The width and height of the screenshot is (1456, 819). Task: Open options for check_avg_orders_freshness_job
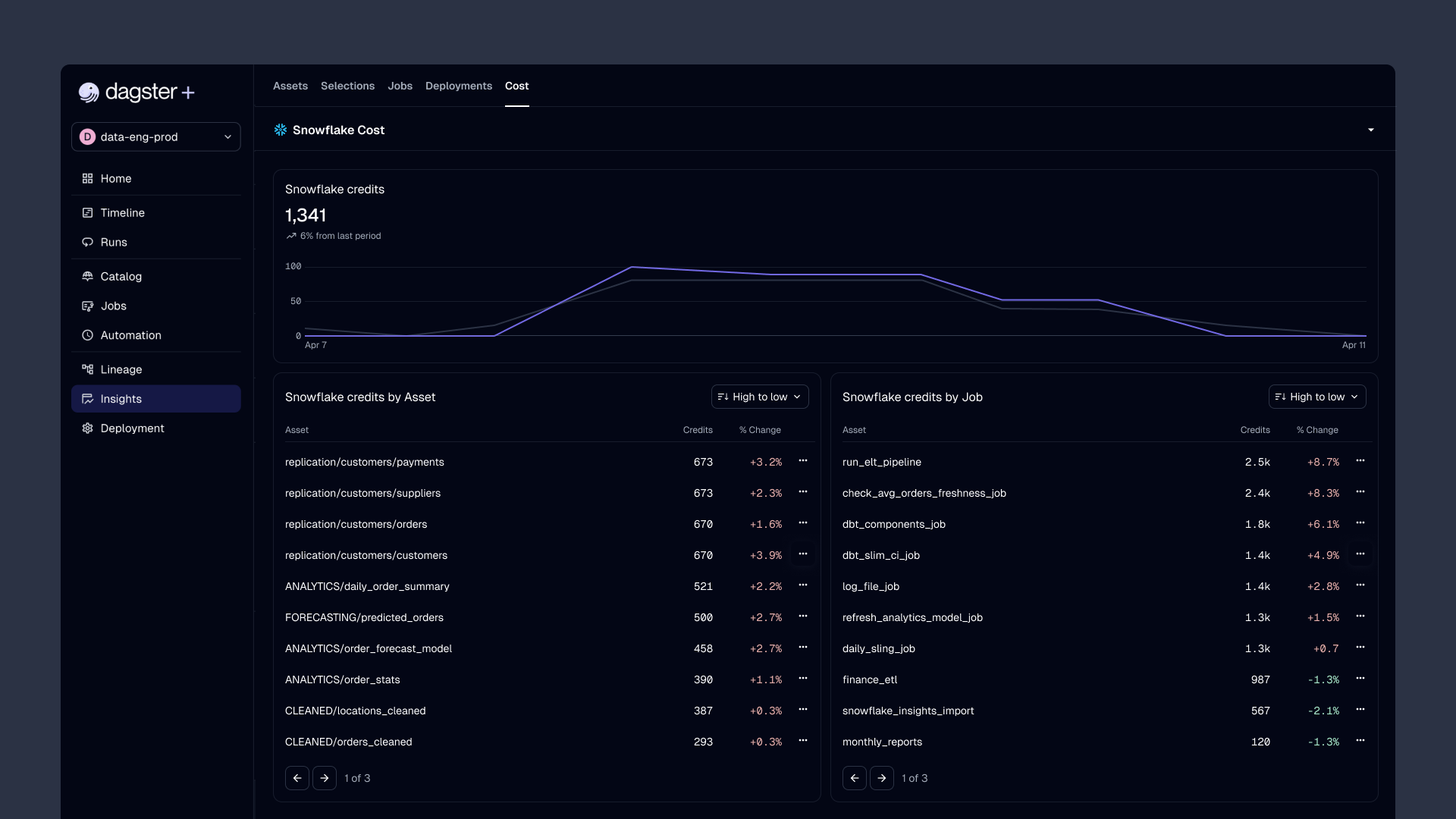pos(1360,491)
